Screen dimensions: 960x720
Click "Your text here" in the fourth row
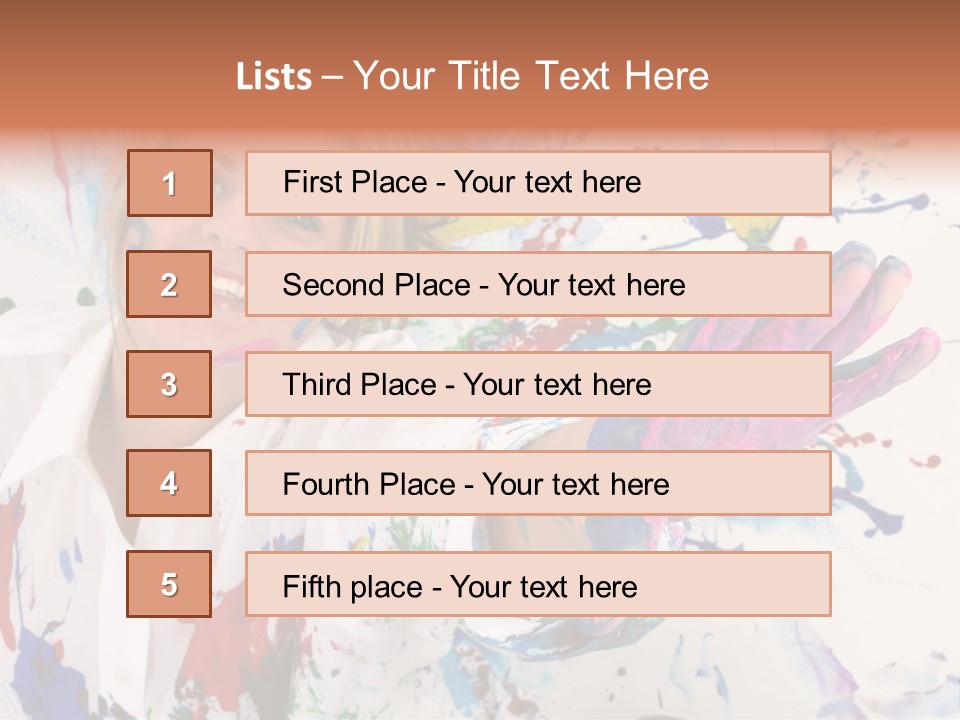pyautogui.click(x=575, y=485)
